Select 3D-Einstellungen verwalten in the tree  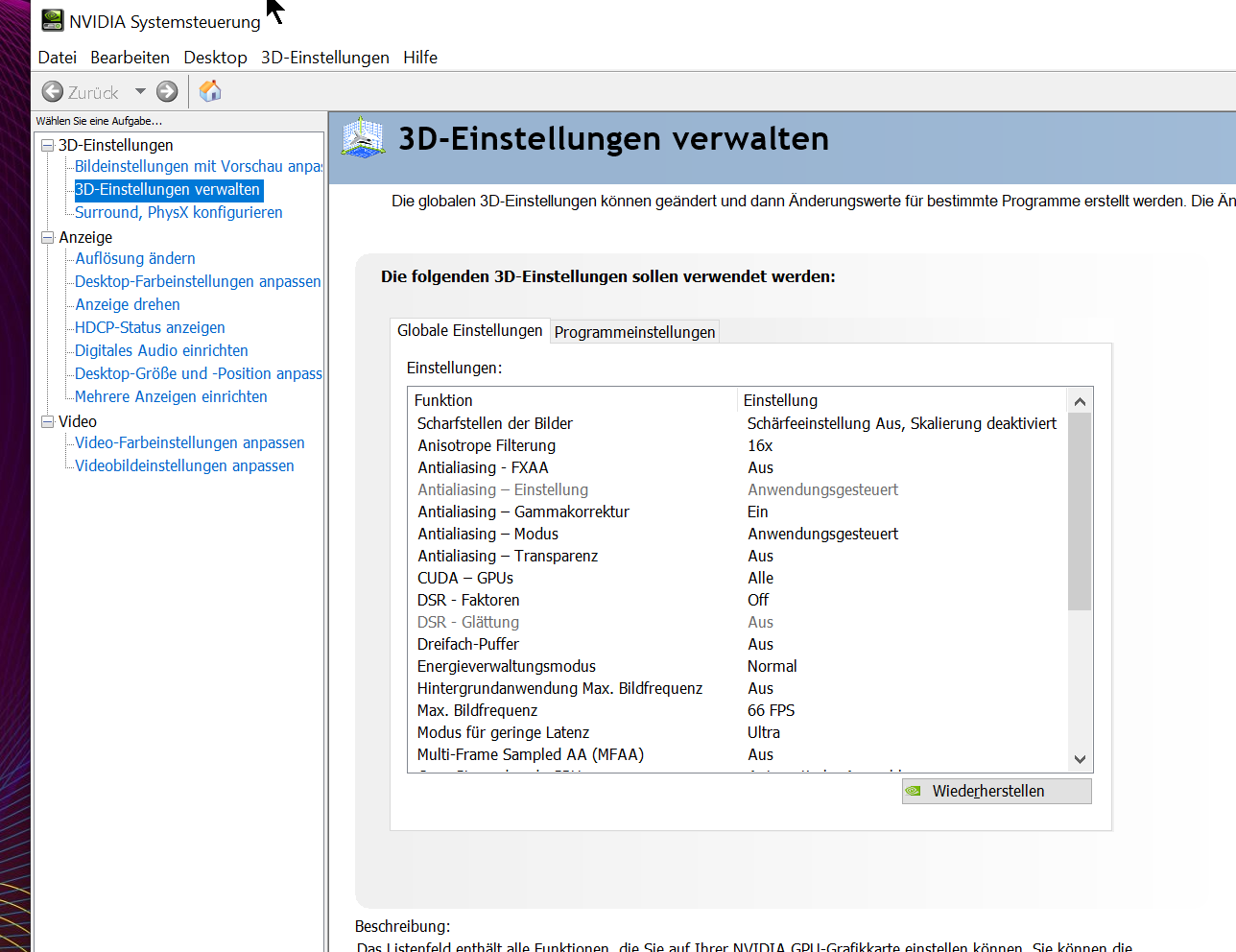pos(168,190)
